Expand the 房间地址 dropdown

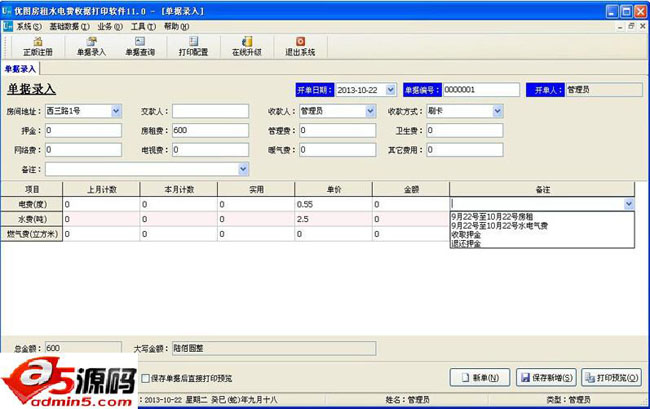tap(116, 111)
